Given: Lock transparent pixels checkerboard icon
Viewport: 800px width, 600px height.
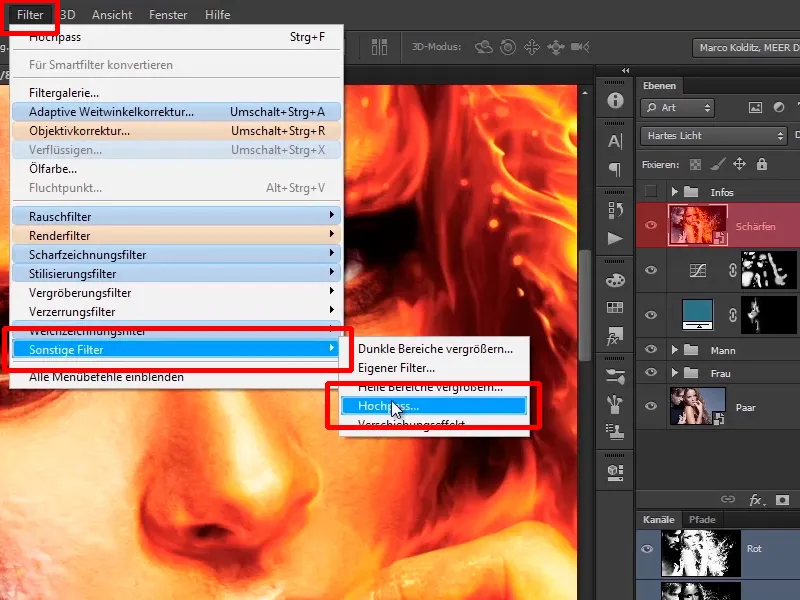Looking at the screenshot, I should (695, 165).
